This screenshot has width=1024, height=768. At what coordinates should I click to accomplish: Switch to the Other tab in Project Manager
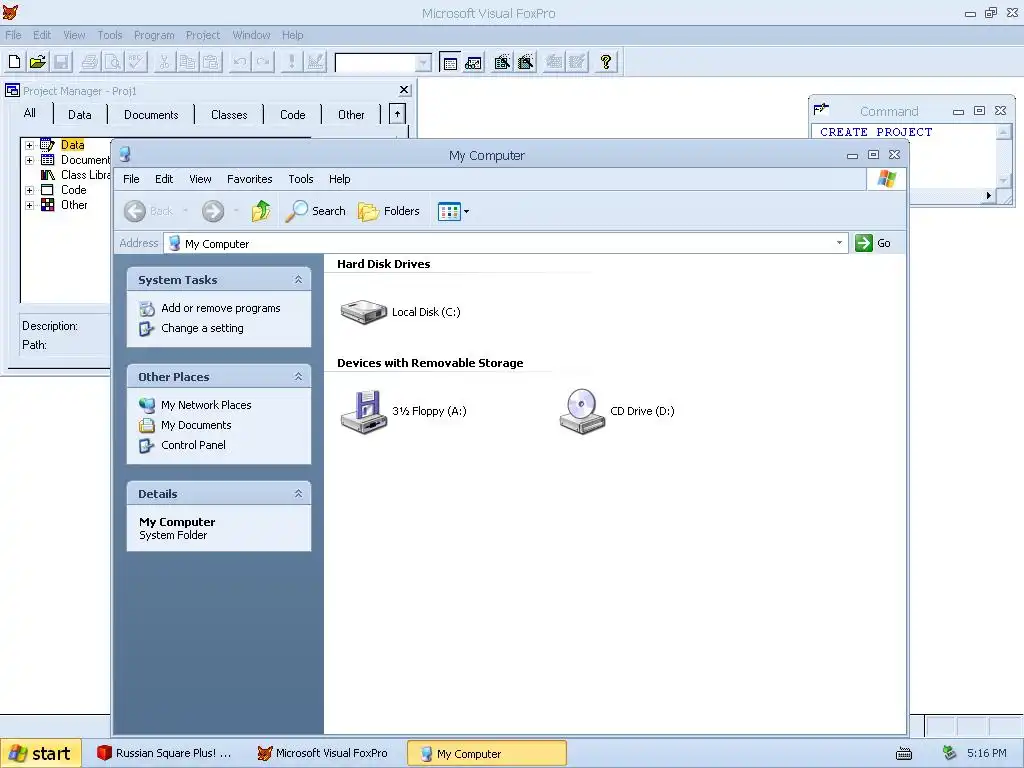pos(351,115)
